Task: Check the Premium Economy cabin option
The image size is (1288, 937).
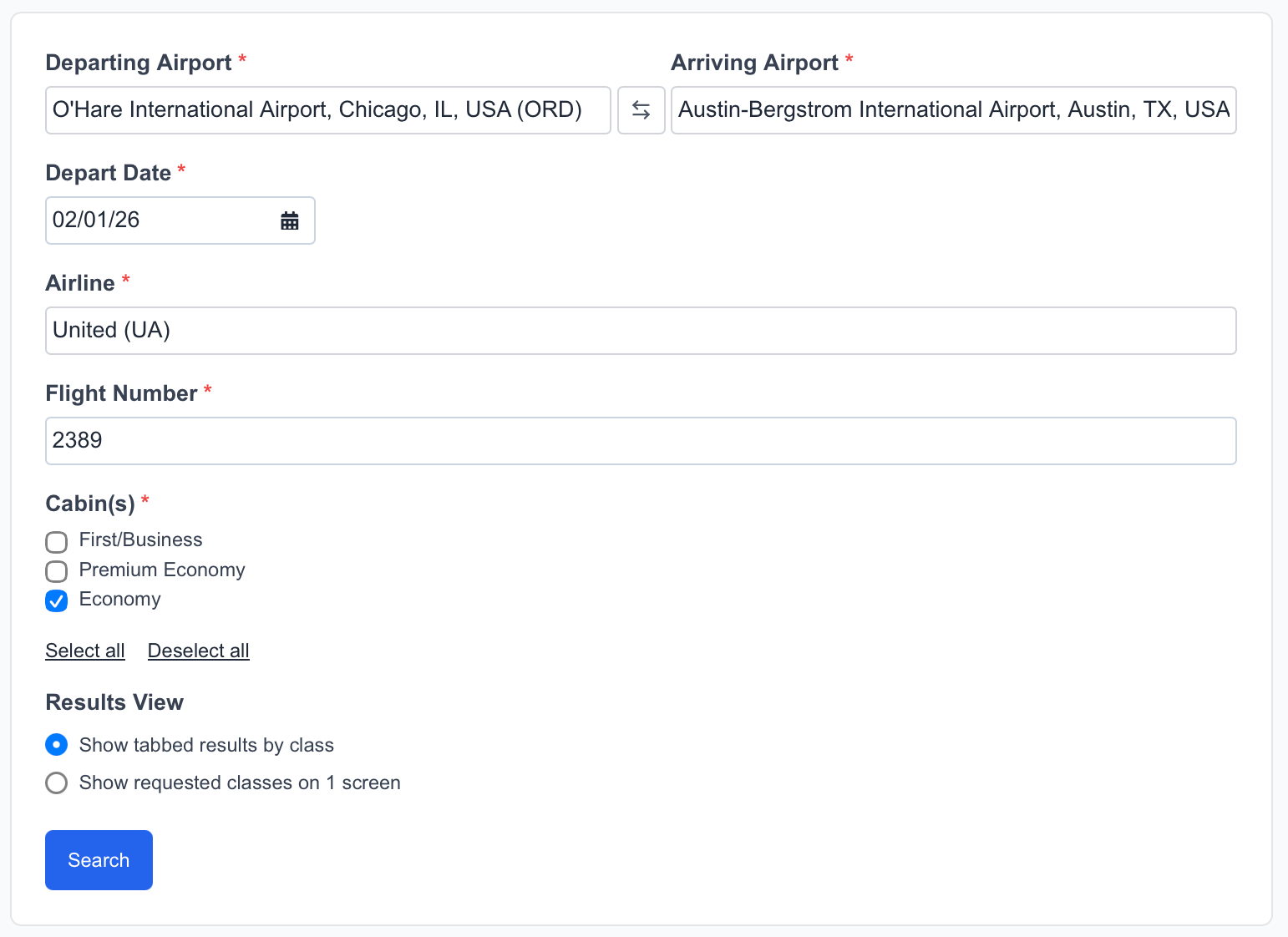Action: pos(56,571)
